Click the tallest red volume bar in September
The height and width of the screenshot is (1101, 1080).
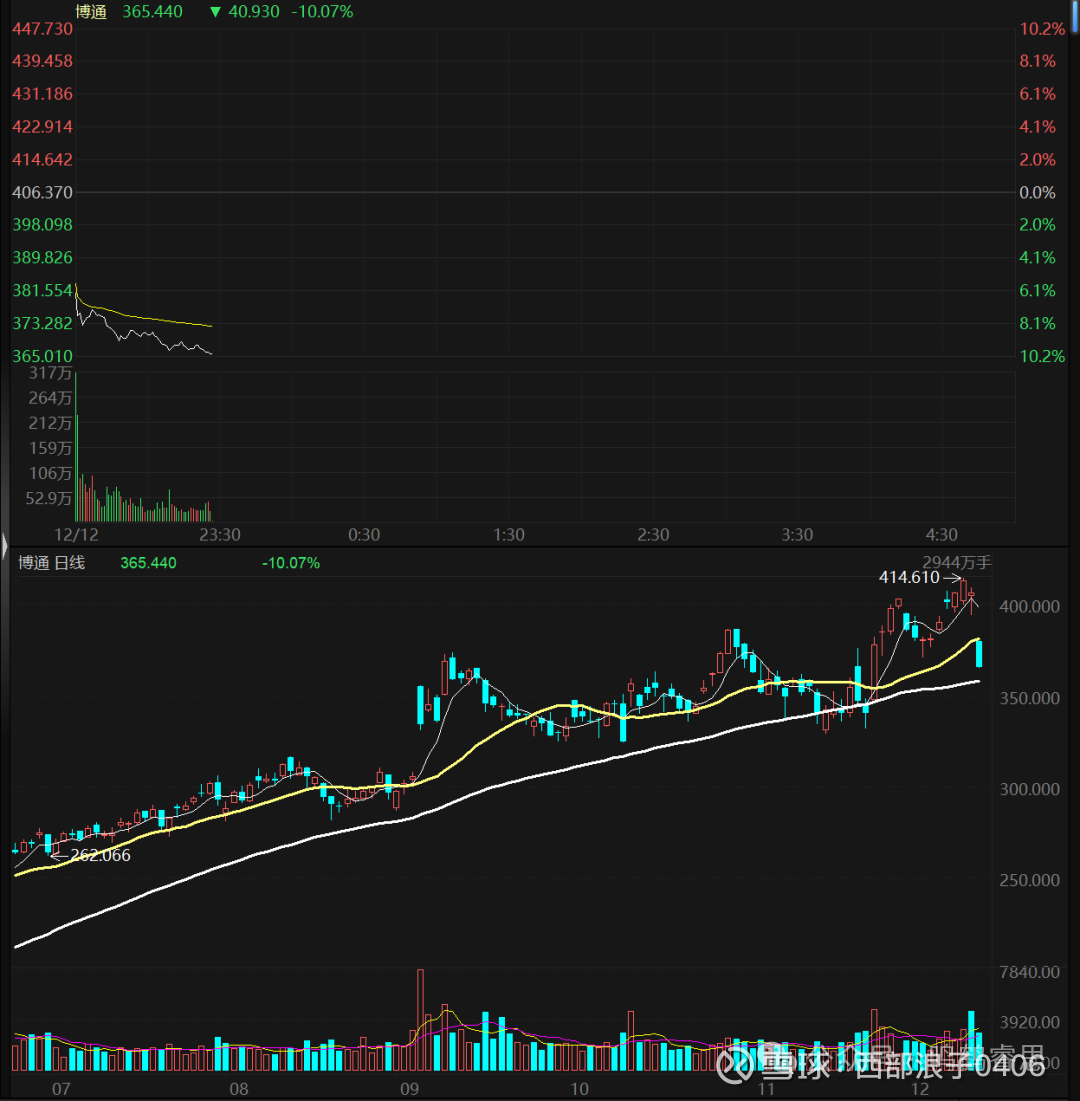pos(421,1020)
